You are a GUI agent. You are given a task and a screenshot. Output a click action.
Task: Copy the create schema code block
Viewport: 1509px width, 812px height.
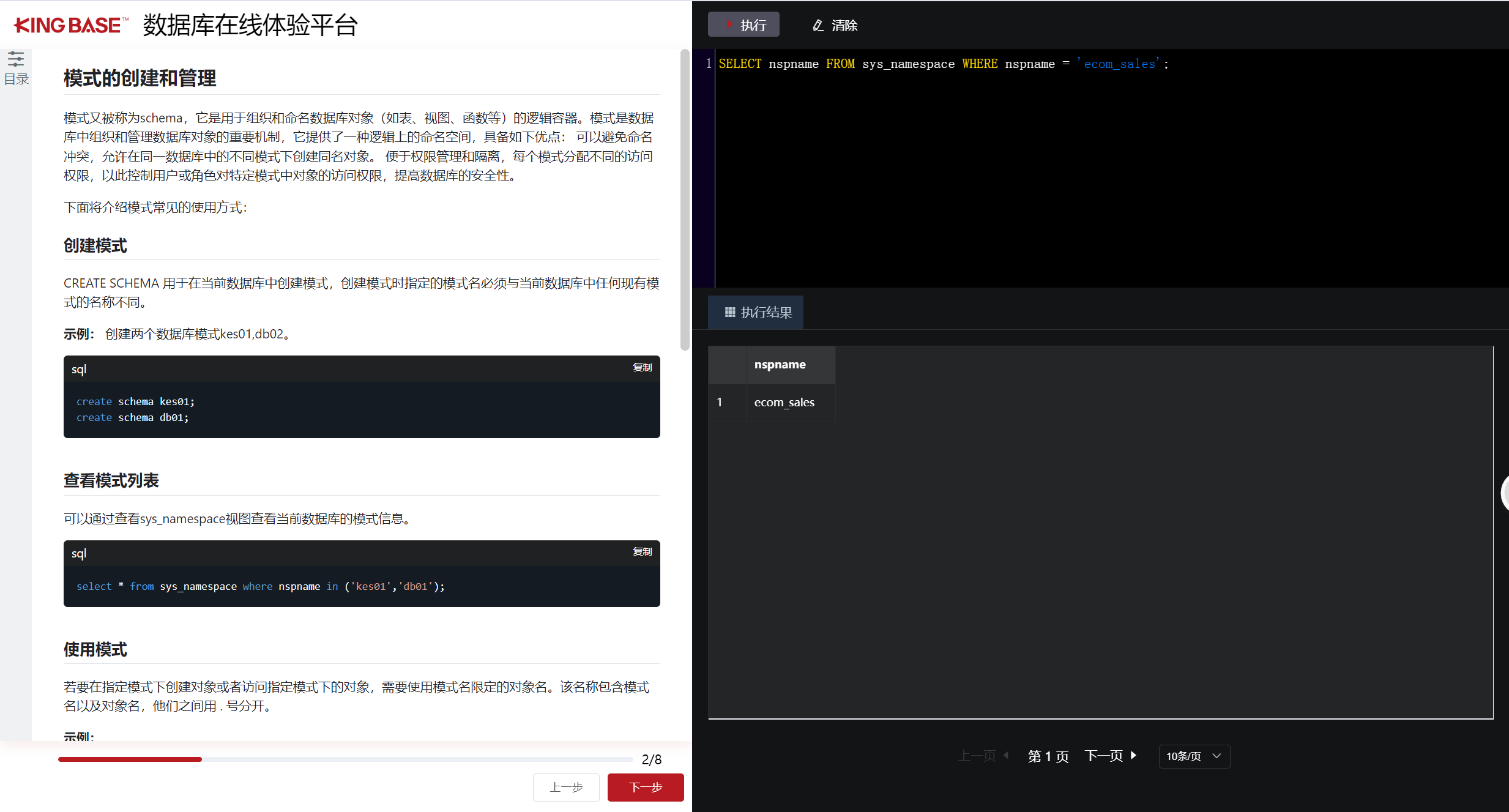click(x=642, y=367)
